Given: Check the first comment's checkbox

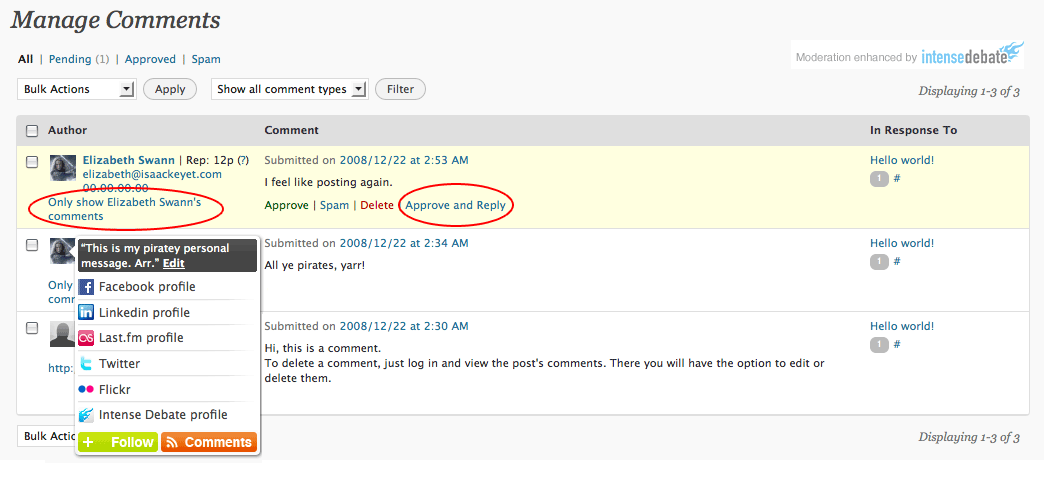Looking at the screenshot, I should [x=32, y=161].
